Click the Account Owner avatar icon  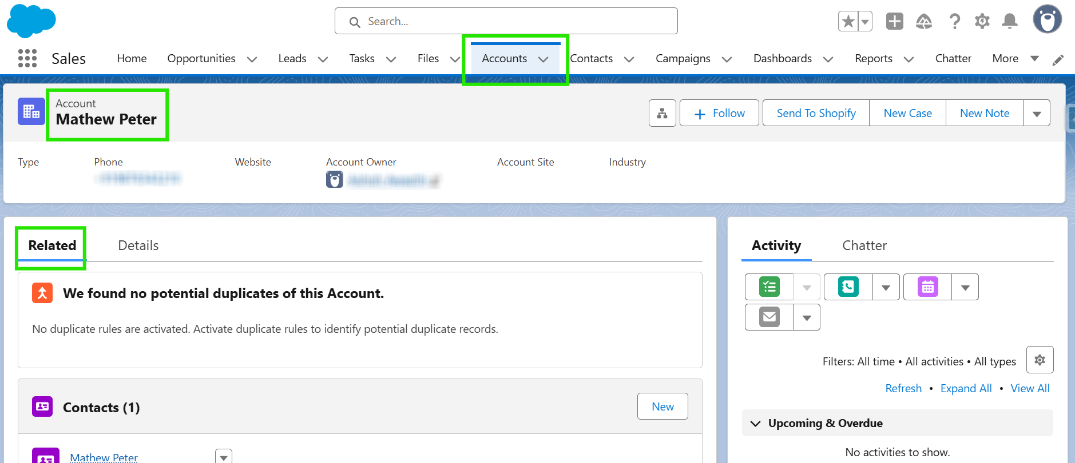(x=334, y=180)
